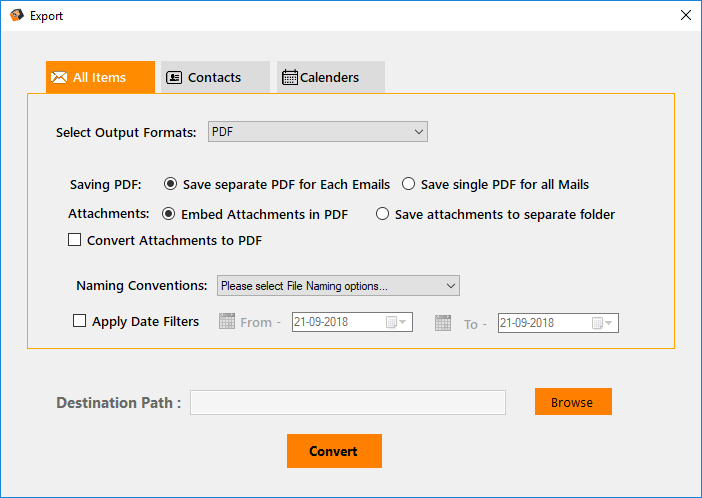Tick the Apply Date Filters checkbox
The height and width of the screenshot is (498, 702).
tap(79, 322)
